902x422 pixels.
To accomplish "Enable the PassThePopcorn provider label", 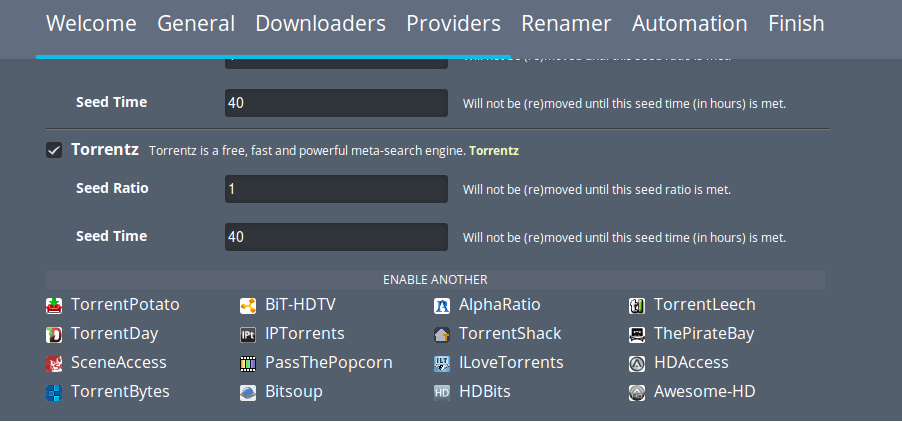I will tap(329, 363).
